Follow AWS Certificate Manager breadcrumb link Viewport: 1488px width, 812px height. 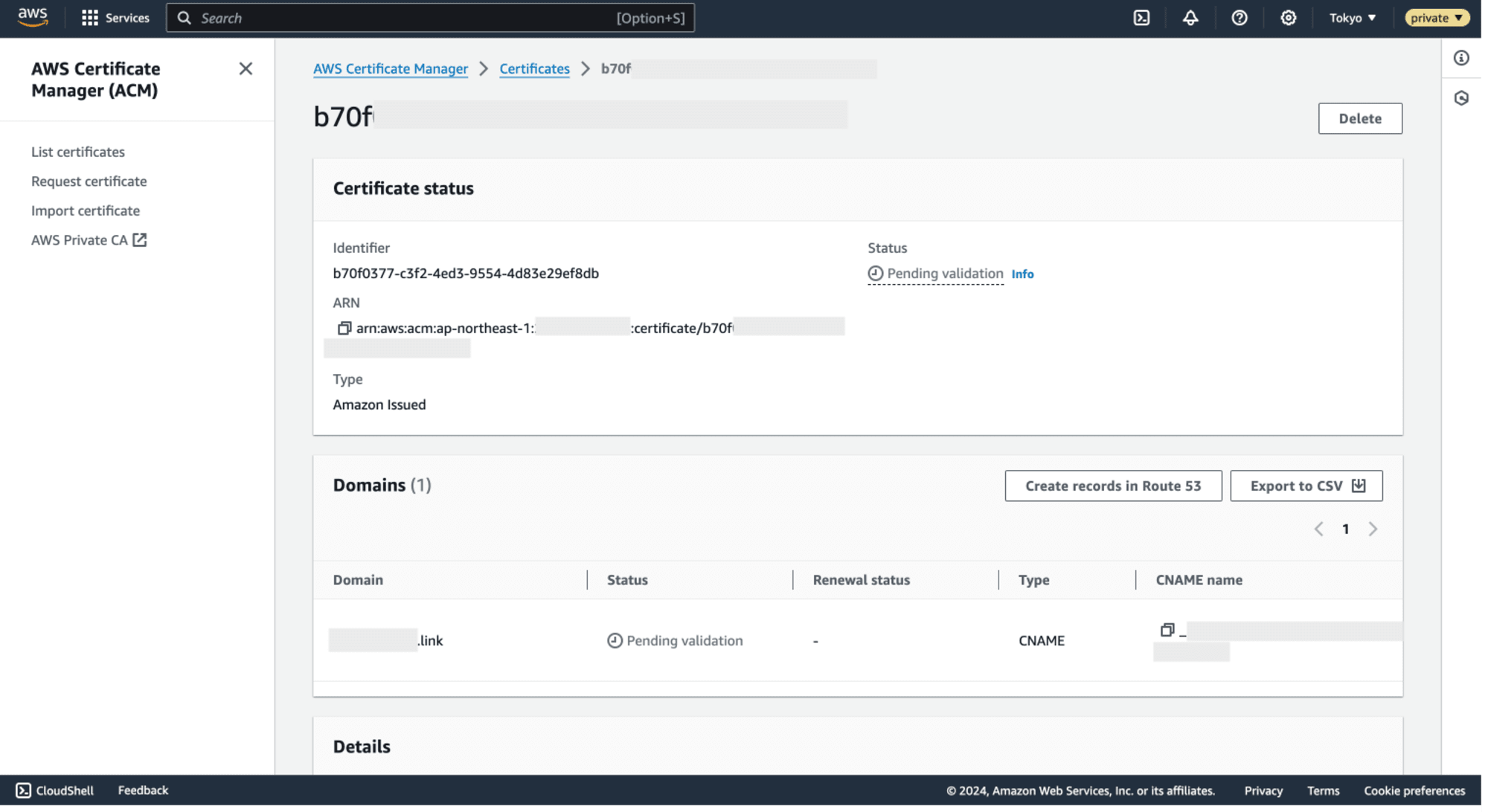point(392,69)
